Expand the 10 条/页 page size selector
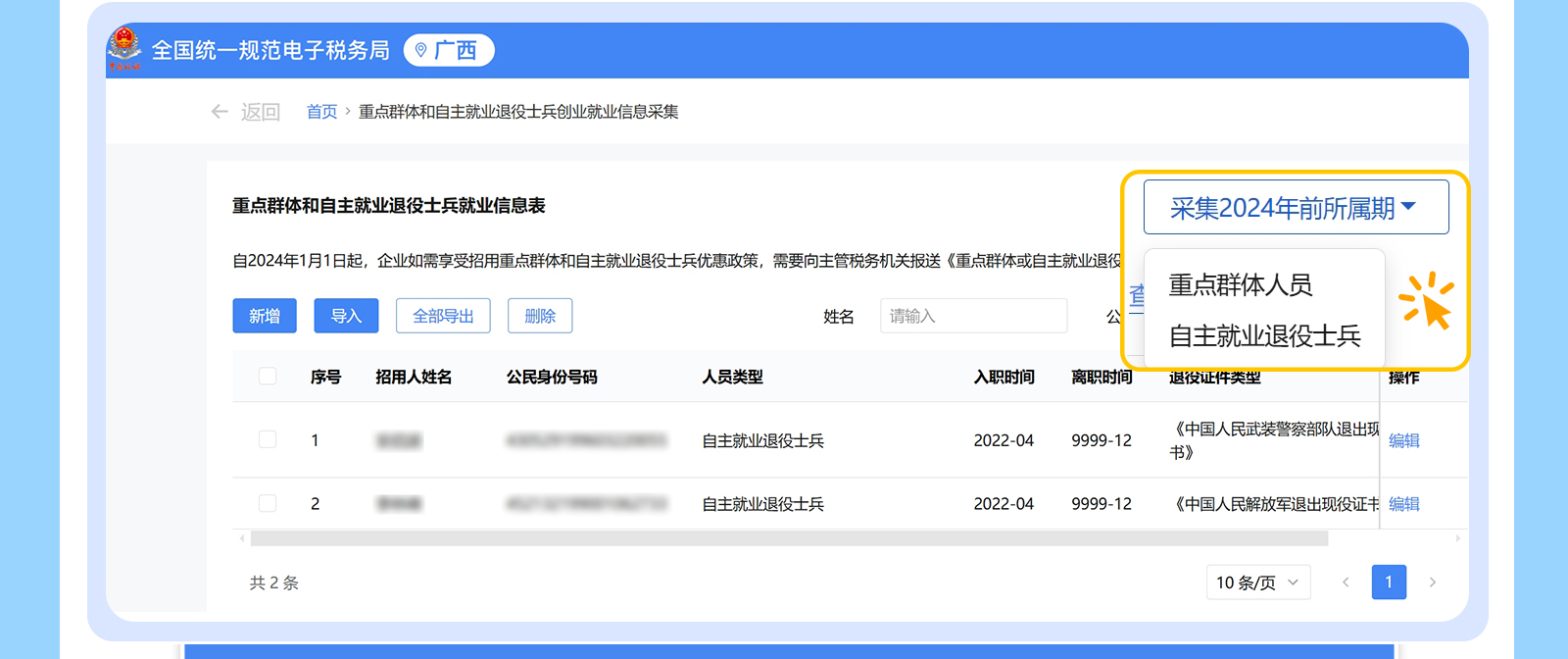The width and height of the screenshot is (1568, 659). tap(1257, 583)
